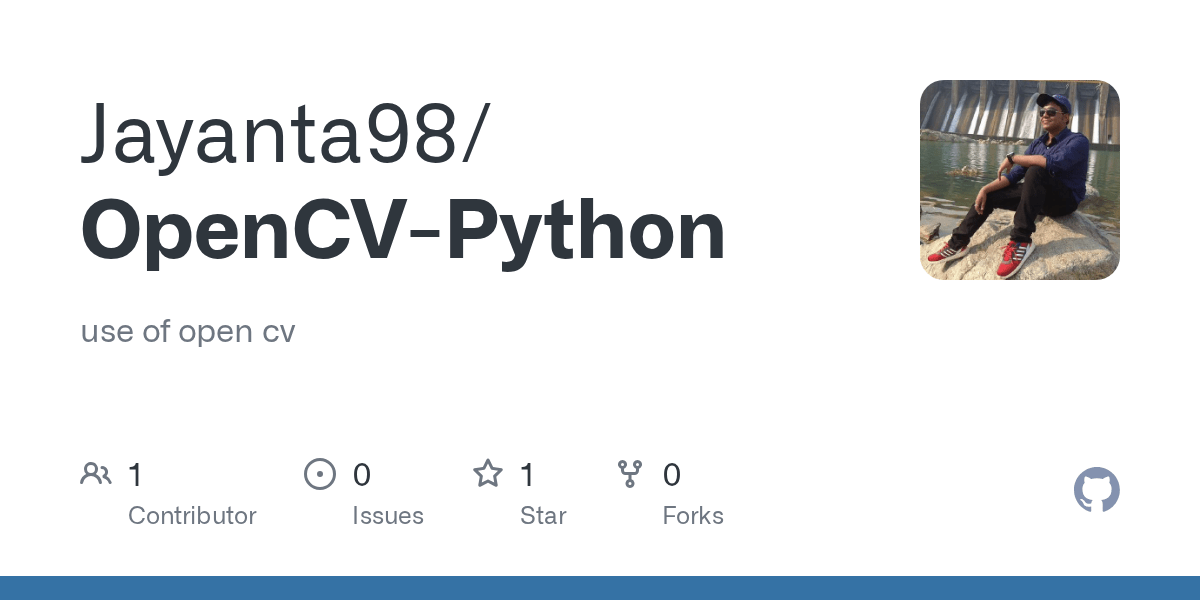
Task: Click the Forks branch icon
Action: (630, 474)
